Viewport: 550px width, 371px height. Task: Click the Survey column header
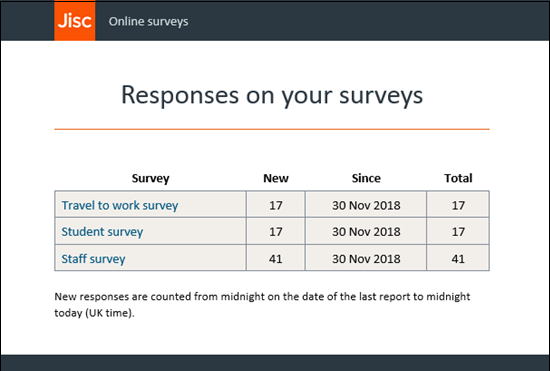(x=150, y=178)
